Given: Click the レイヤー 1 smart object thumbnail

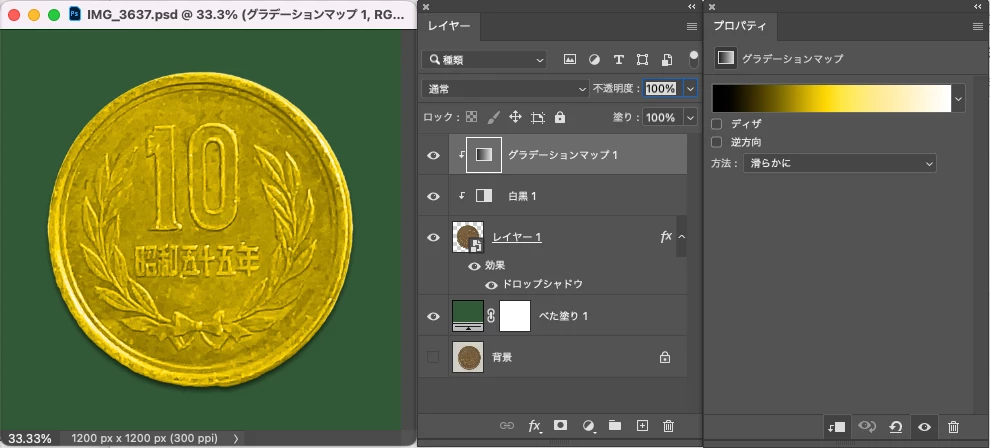Looking at the screenshot, I should tap(468, 237).
